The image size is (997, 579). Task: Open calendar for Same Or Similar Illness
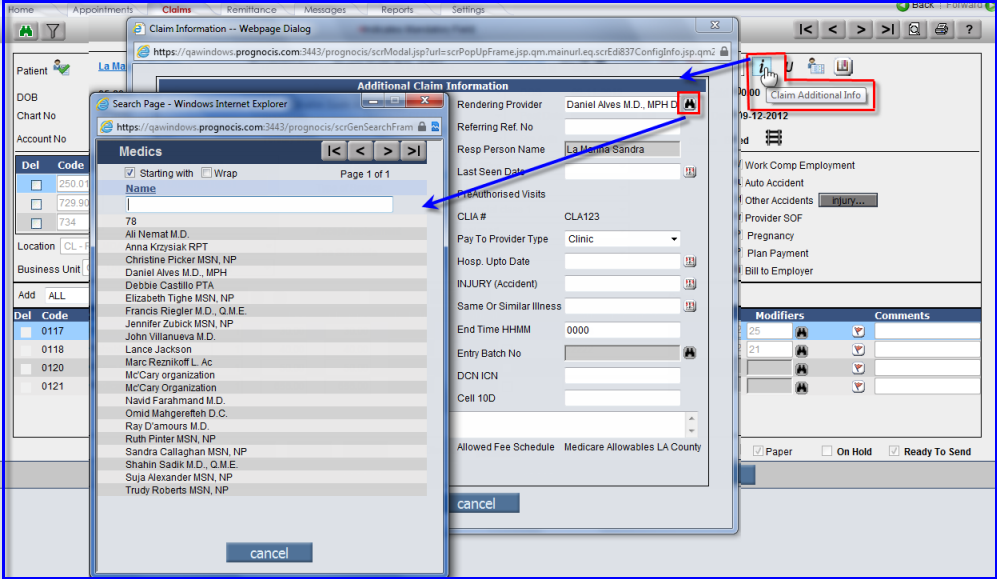[690, 306]
